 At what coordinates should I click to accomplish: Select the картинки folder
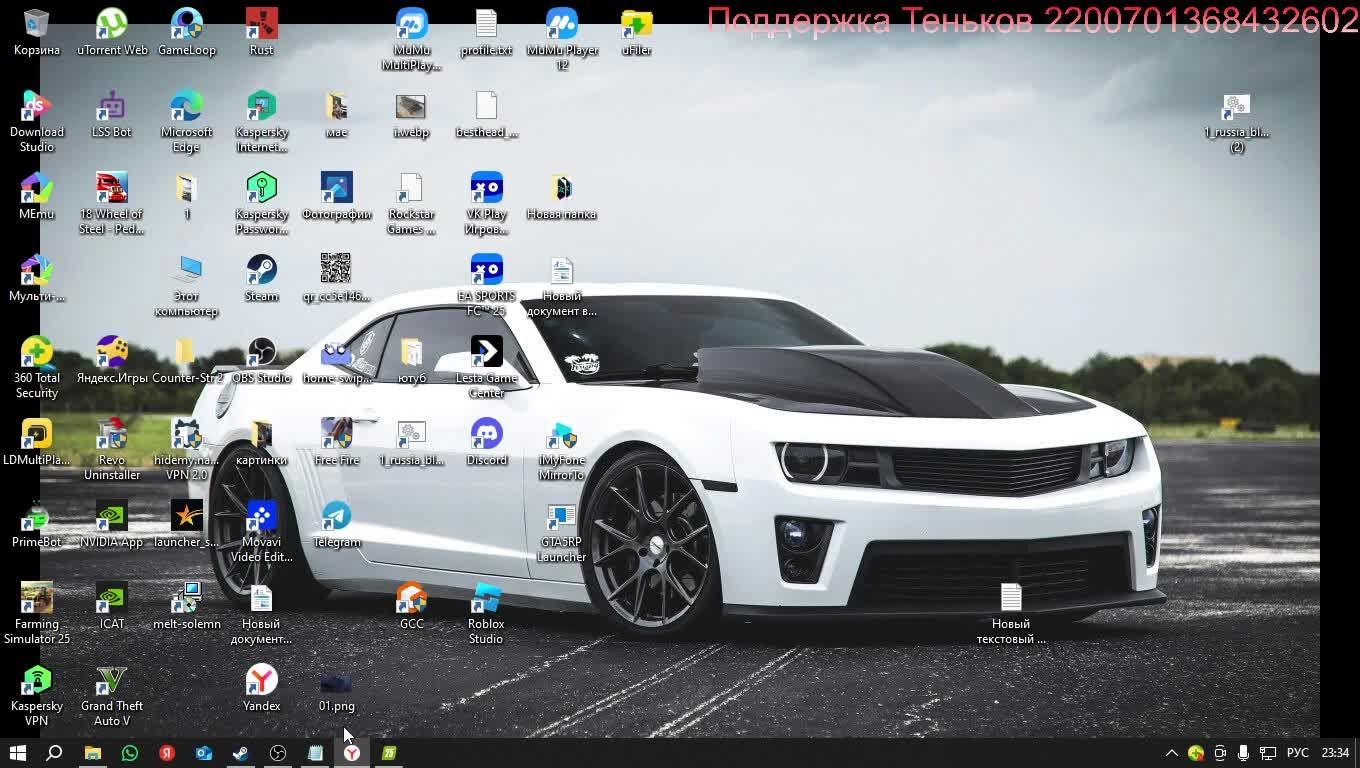pos(261,442)
